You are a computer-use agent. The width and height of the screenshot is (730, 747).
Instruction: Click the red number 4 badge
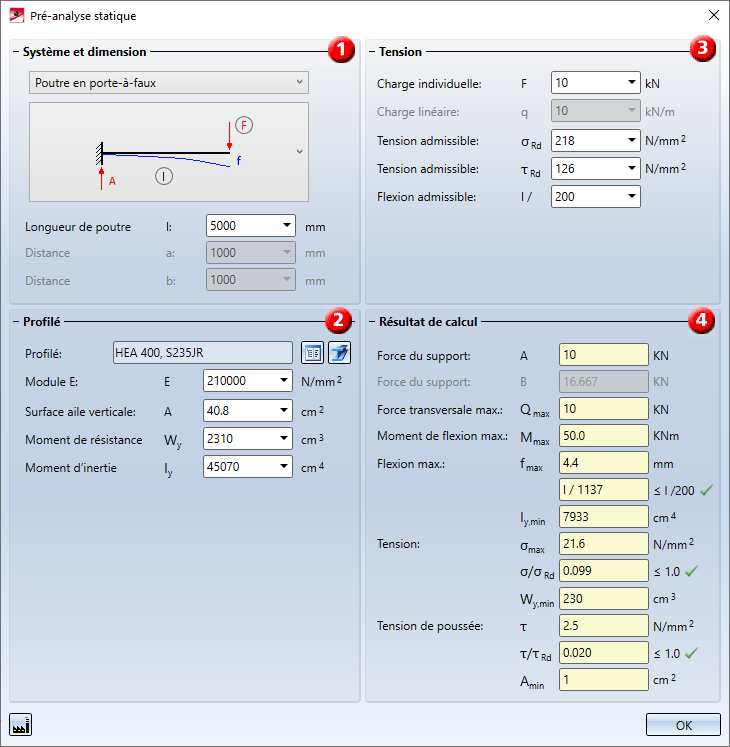coord(701,321)
